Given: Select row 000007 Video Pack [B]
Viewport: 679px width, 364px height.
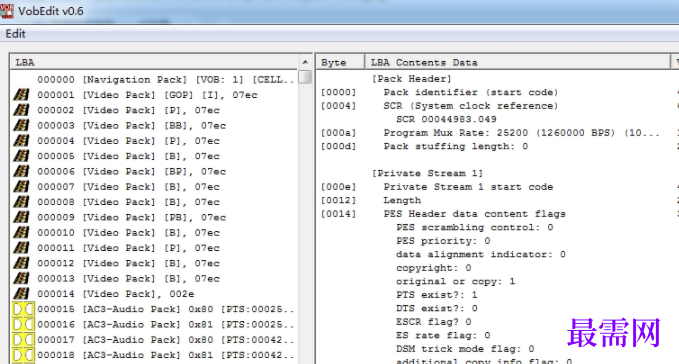Looking at the screenshot, I should tap(128, 187).
